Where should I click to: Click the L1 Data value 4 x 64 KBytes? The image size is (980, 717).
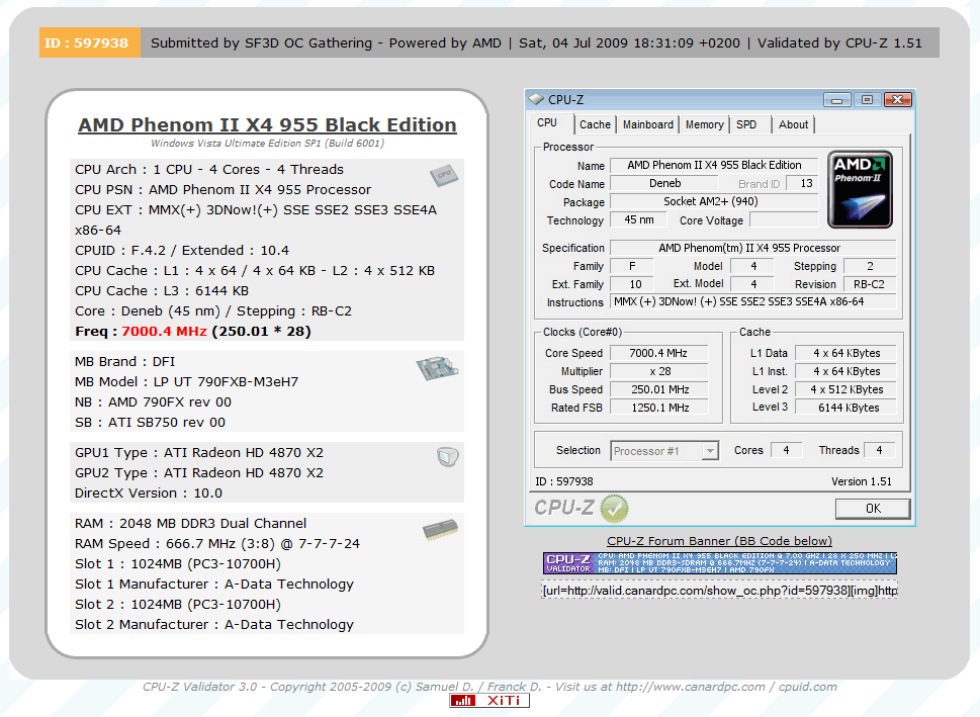tap(846, 353)
